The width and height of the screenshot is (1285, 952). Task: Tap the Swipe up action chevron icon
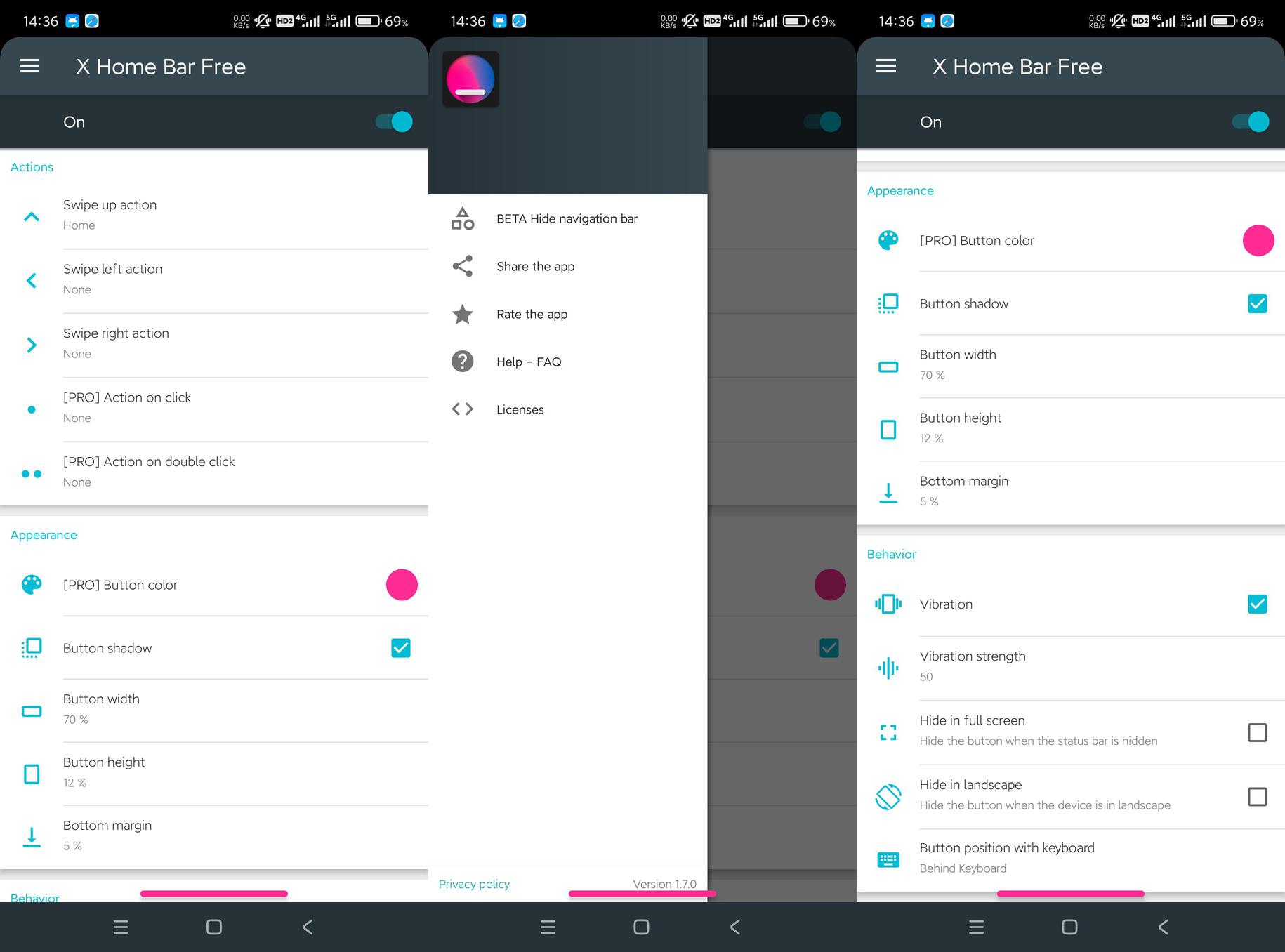coord(32,216)
